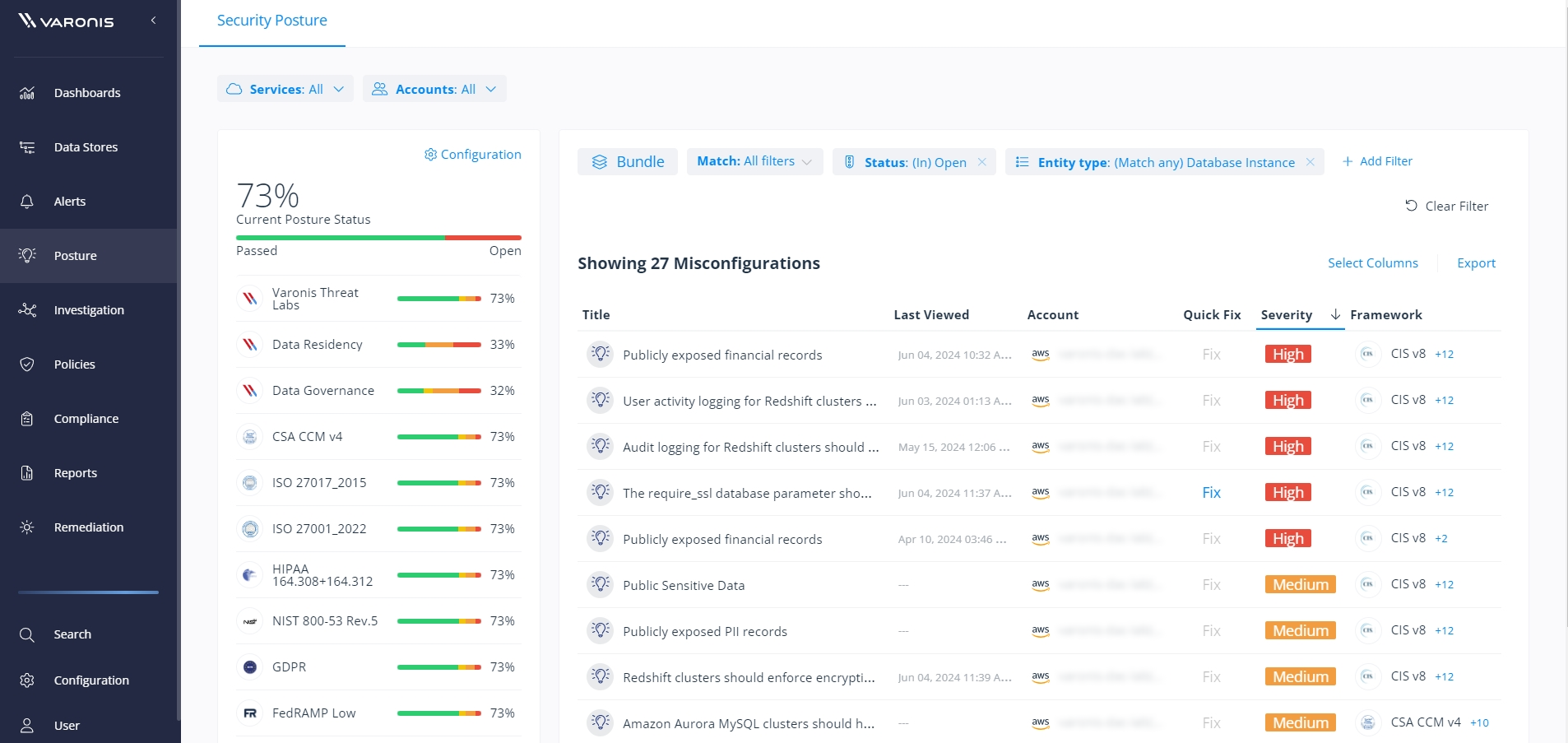Open the posture Configuration link
The height and width of the screenshot is (743, 1568).
pyautogui.click(x=473, y=155)
